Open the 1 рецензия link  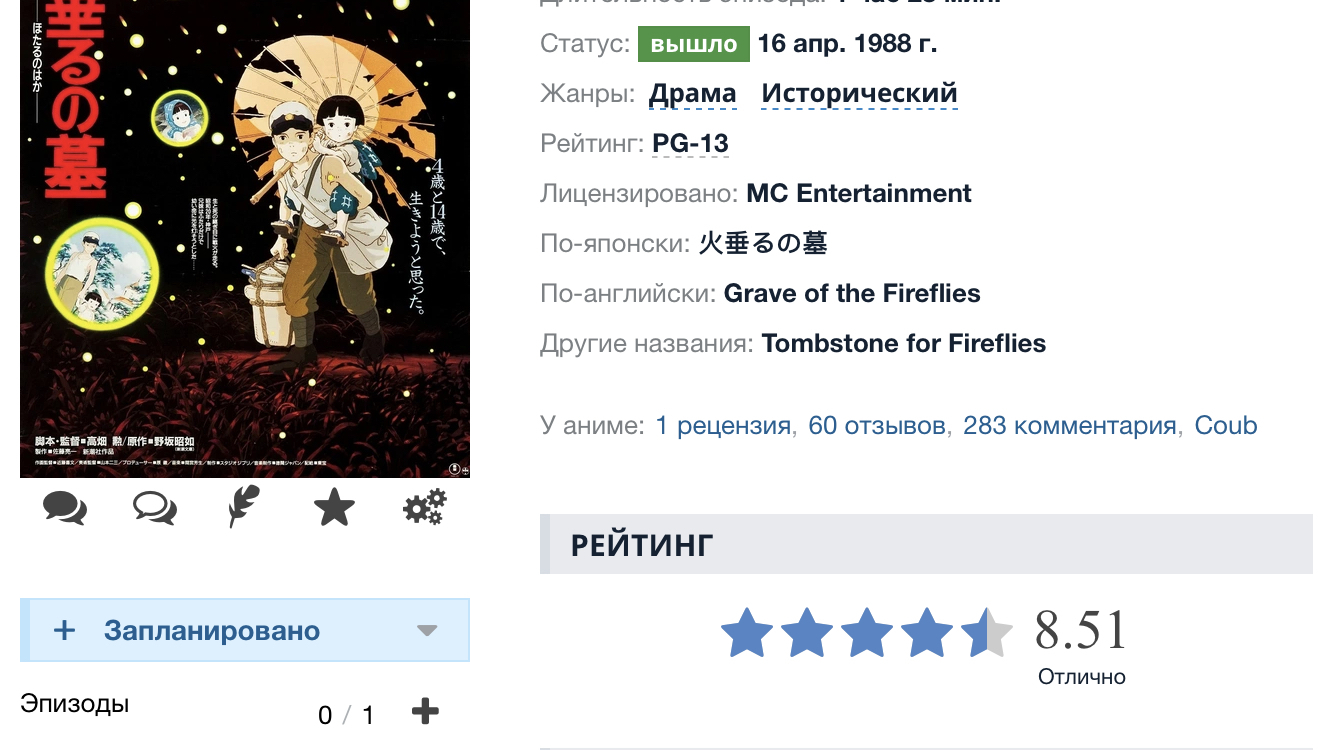coord(723,425)
